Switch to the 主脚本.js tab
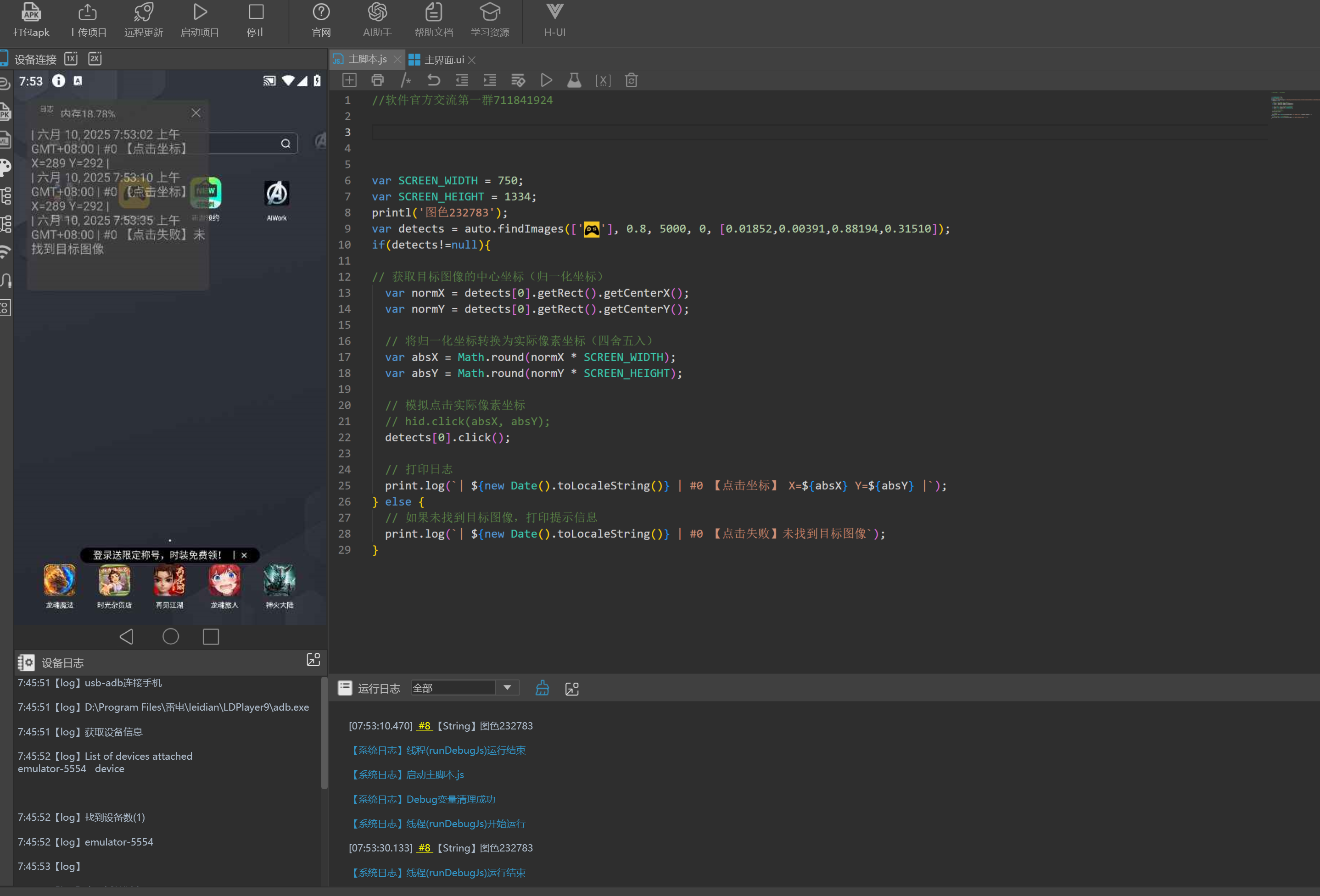The height and width of the screenshot is (896, 1320). 367,59
